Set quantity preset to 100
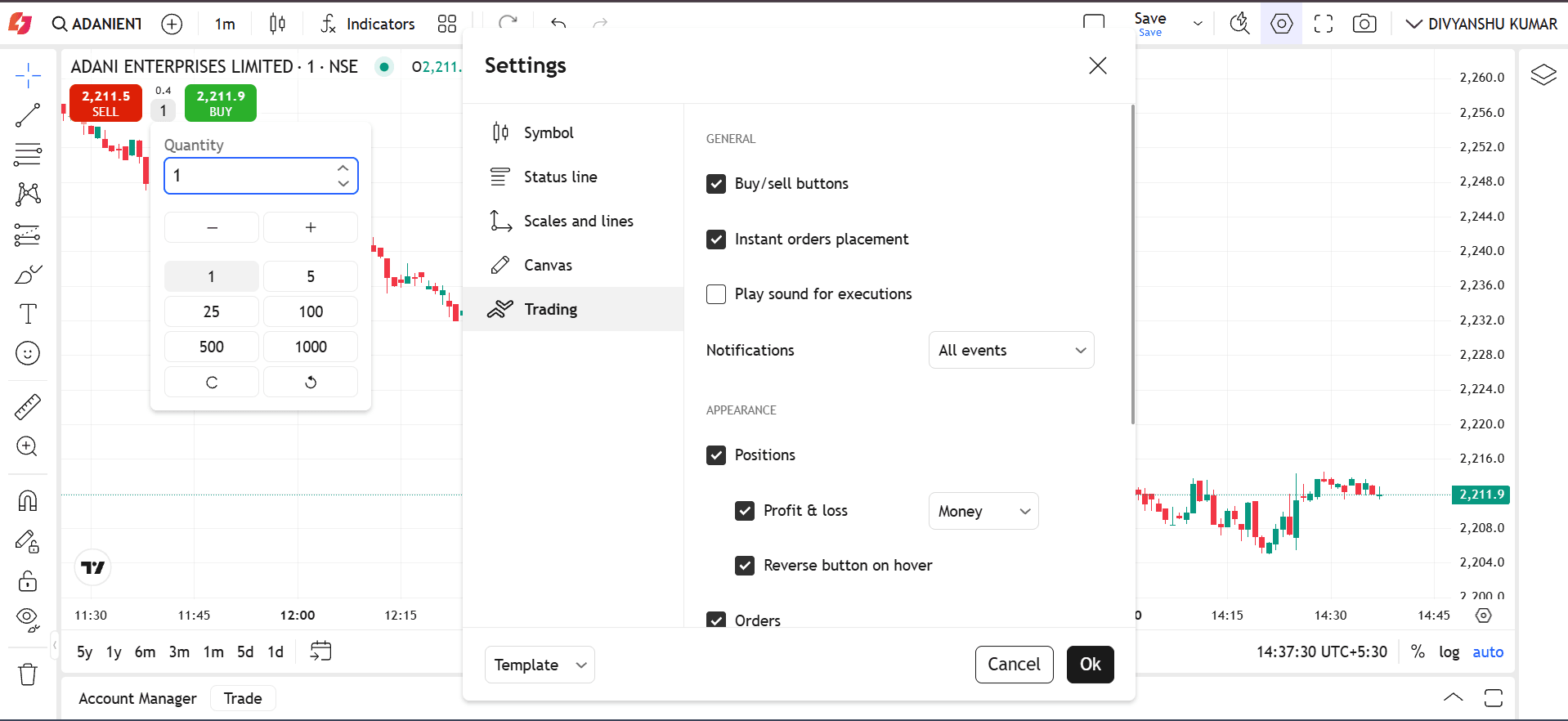Viewport: 1568px width, 721px height. coord(311,311)
